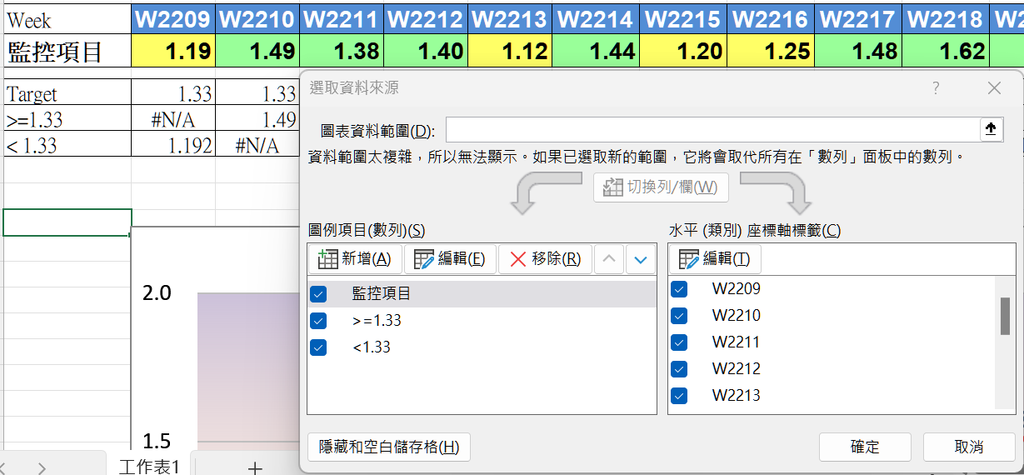The width and height of the screenshot is (1024, 475).
Task: Uncheck the W2211 category checkbox
Action: click(679, 342)
